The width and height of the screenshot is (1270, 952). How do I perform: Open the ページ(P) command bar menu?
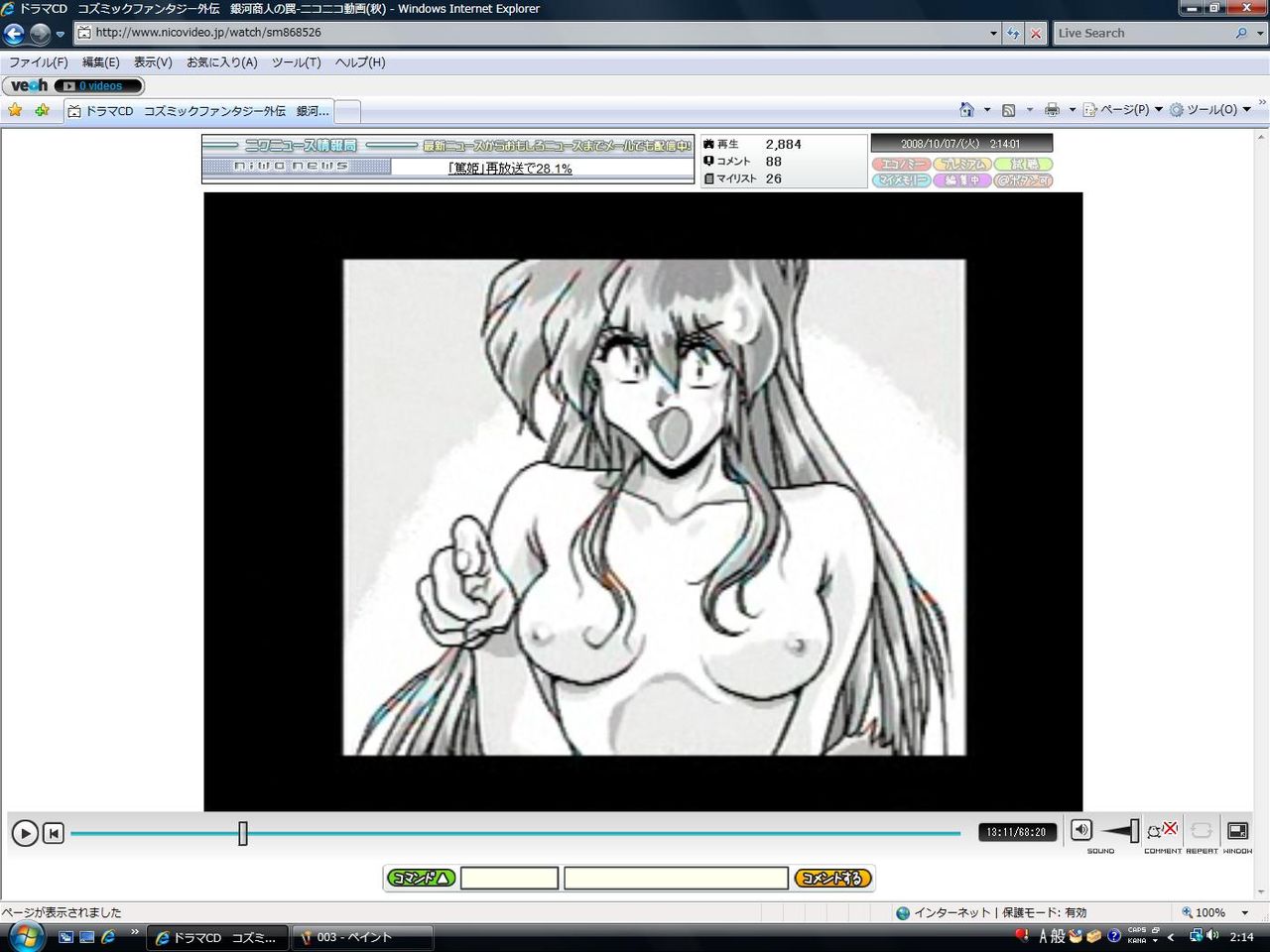(x=1122, y=110)
